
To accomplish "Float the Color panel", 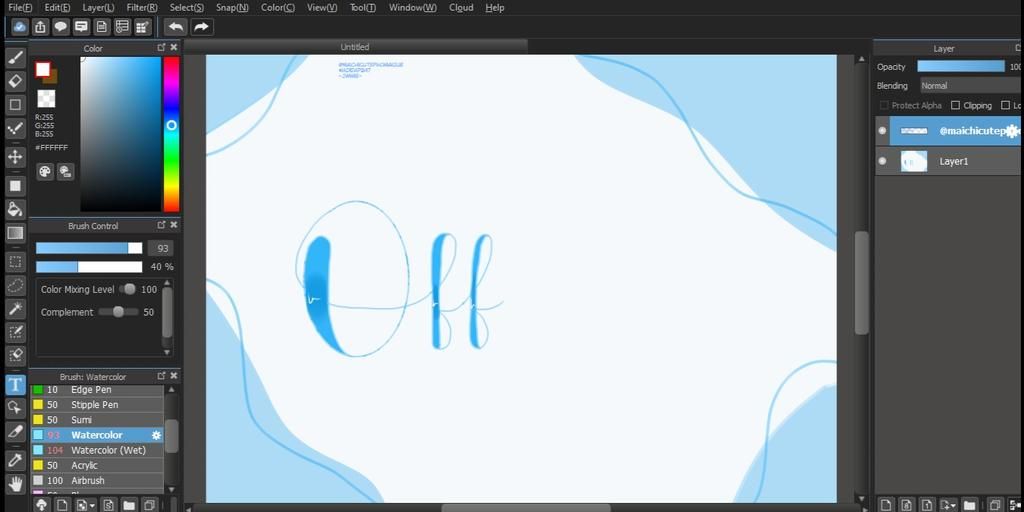I will point(161,48).
